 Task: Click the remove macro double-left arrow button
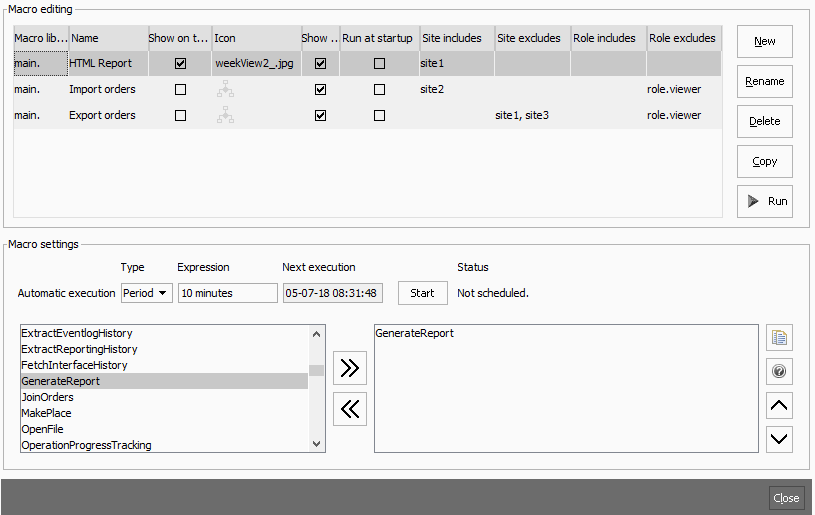[x=349, y=408]
